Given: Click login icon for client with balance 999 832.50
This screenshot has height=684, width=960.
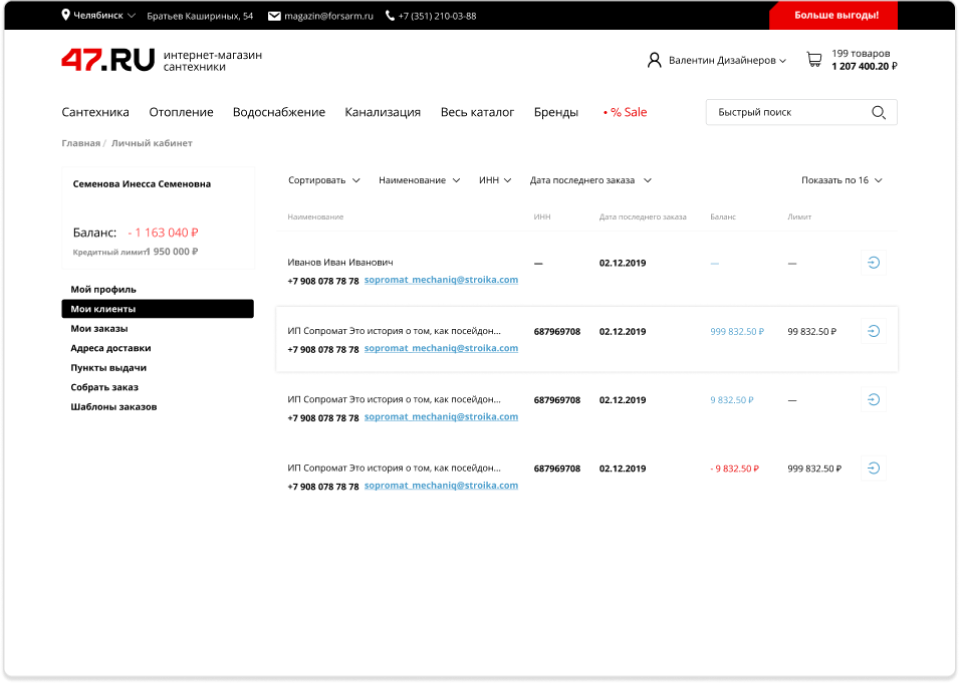Looking at the screenshot, I should pyautogui.click(x=873, y=331).
